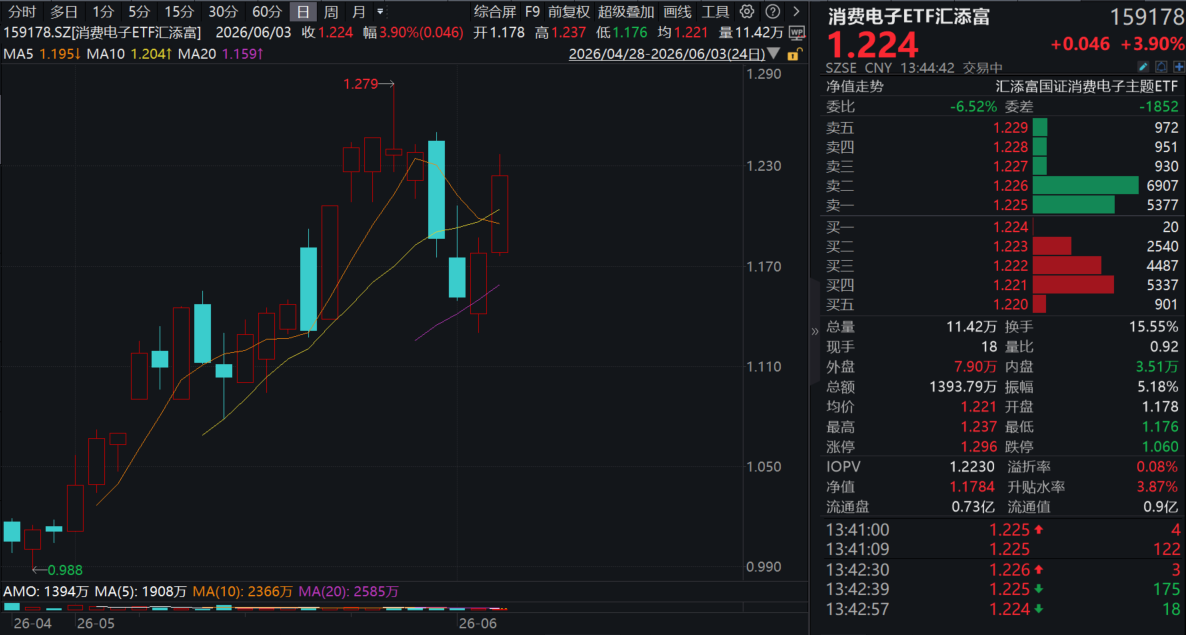The image size is (1186, 635).
Task: Switch to 分时 intraday chart tab
Action: pyautogui.click(x=22, y=11)
